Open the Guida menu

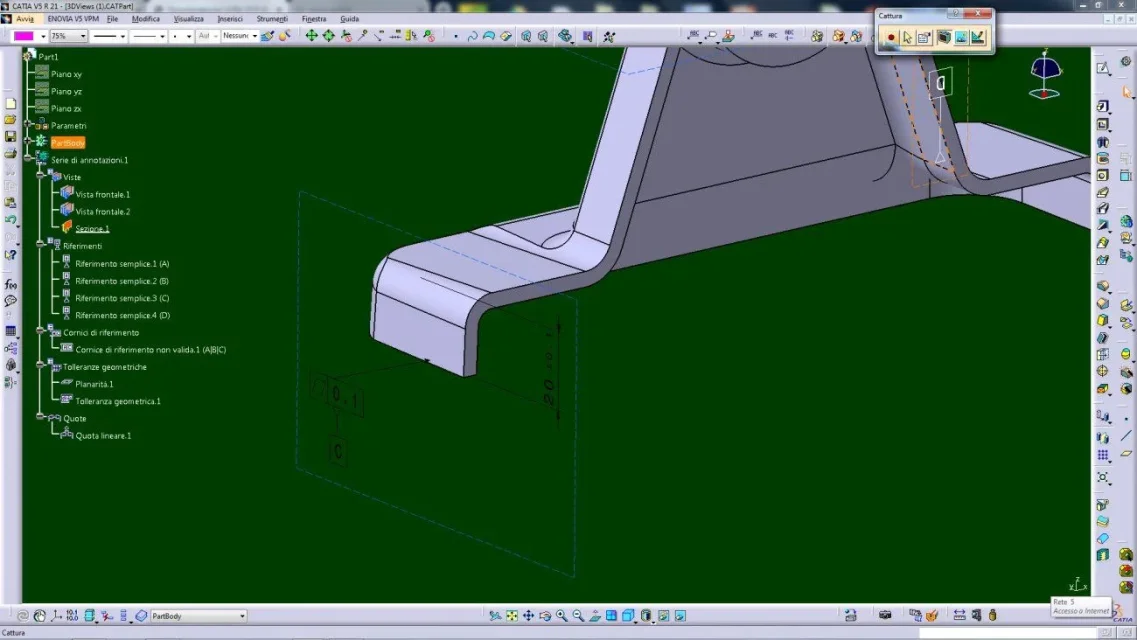350,19
